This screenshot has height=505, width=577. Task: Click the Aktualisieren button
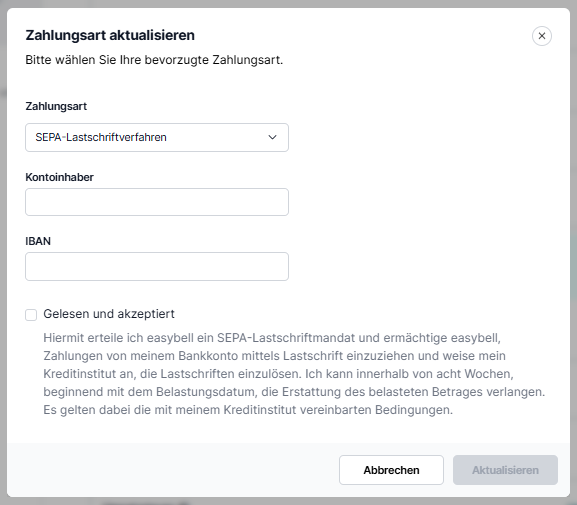(505, 470)
